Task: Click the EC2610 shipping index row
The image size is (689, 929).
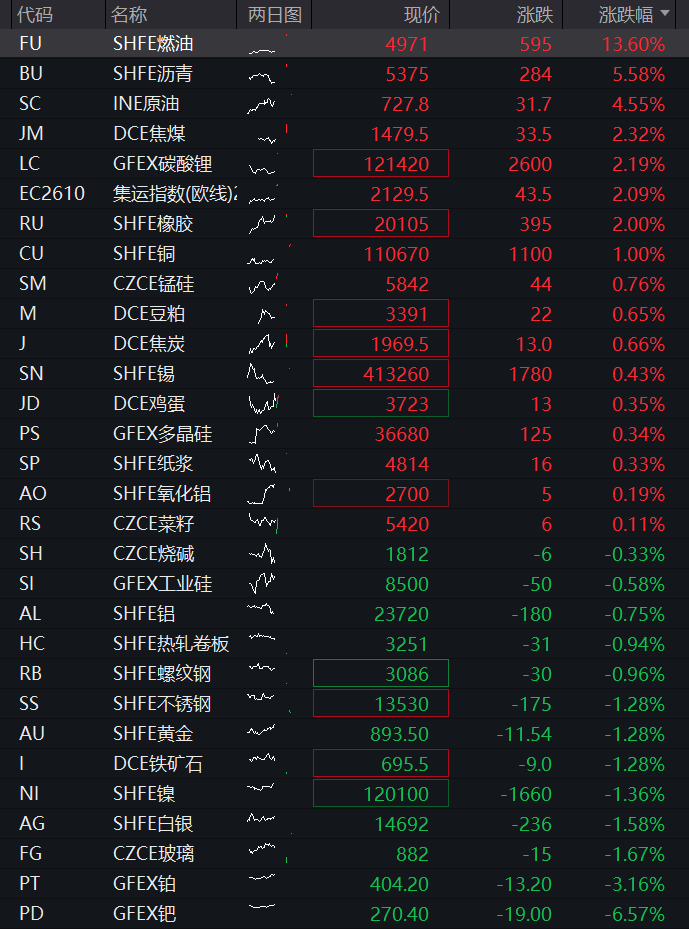Action: point(344,194)
